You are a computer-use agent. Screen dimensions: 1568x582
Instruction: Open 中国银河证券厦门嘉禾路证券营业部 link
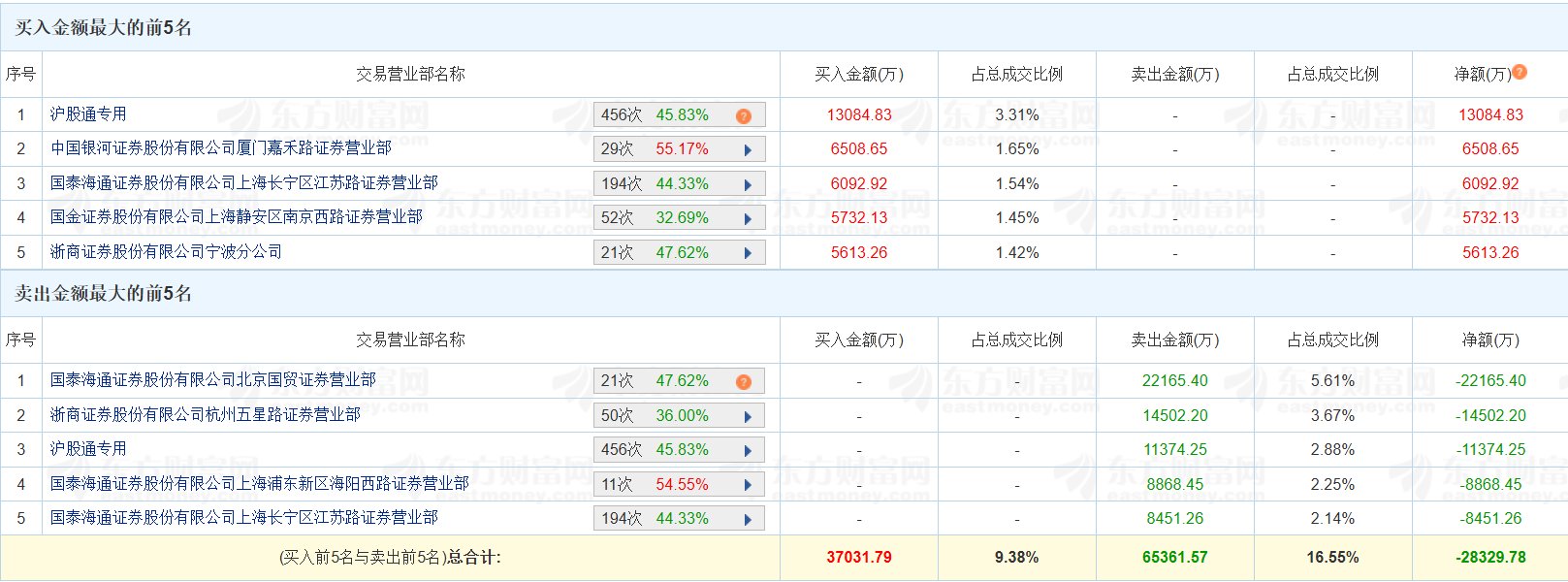pyautogui.click(x=221, y=148)
